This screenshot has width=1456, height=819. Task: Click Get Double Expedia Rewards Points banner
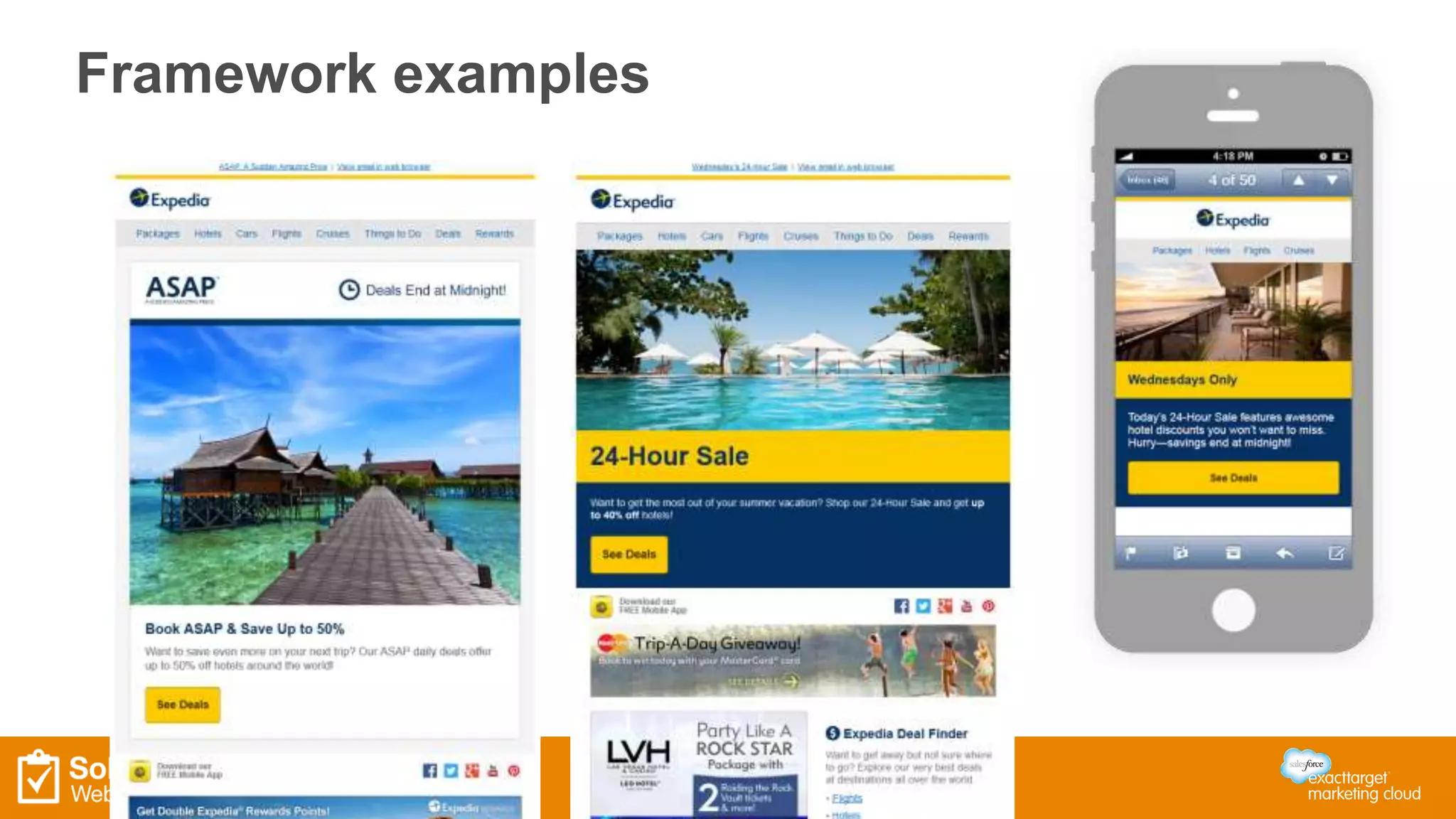[325, 808]
